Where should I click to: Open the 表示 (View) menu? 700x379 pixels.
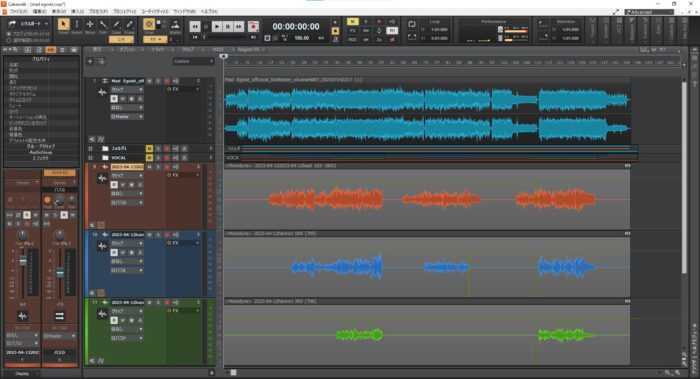tap(58, 11)
